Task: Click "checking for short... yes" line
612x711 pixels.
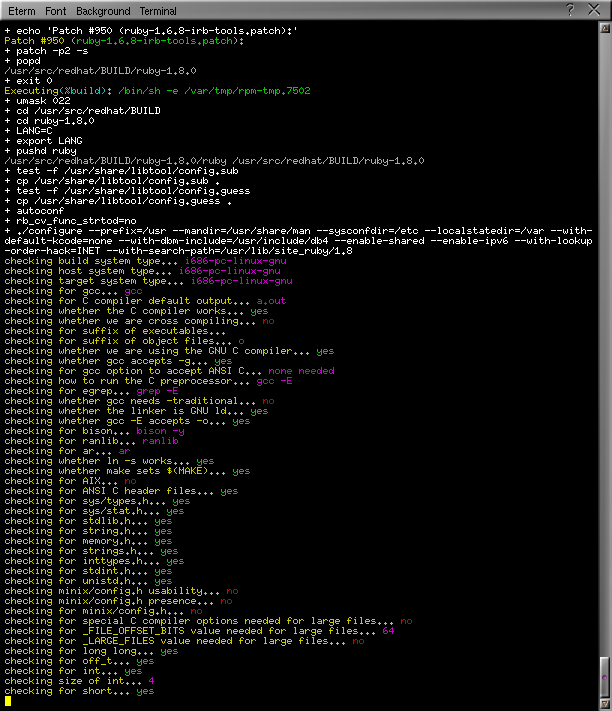Action: pyautogui.click(x=79, y=691)
